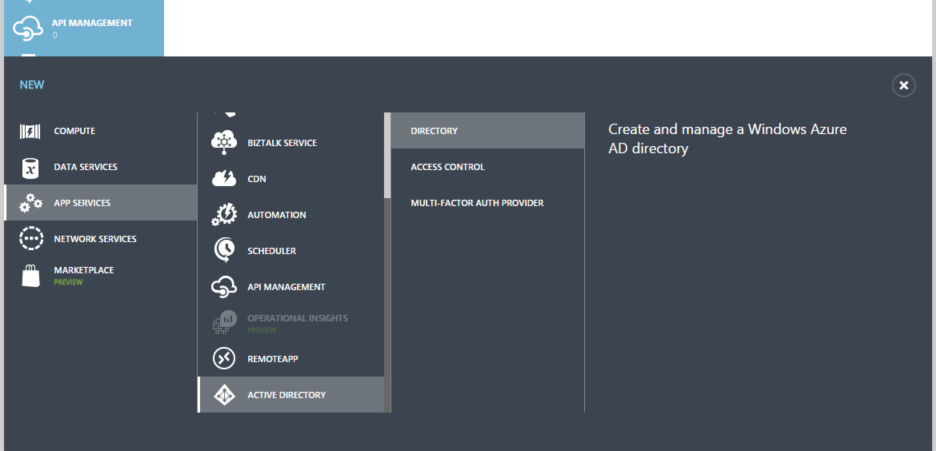This screenshot has height=451, width=936.
Task: Open API Management tile in left sidebar
Action: [84, 28]
